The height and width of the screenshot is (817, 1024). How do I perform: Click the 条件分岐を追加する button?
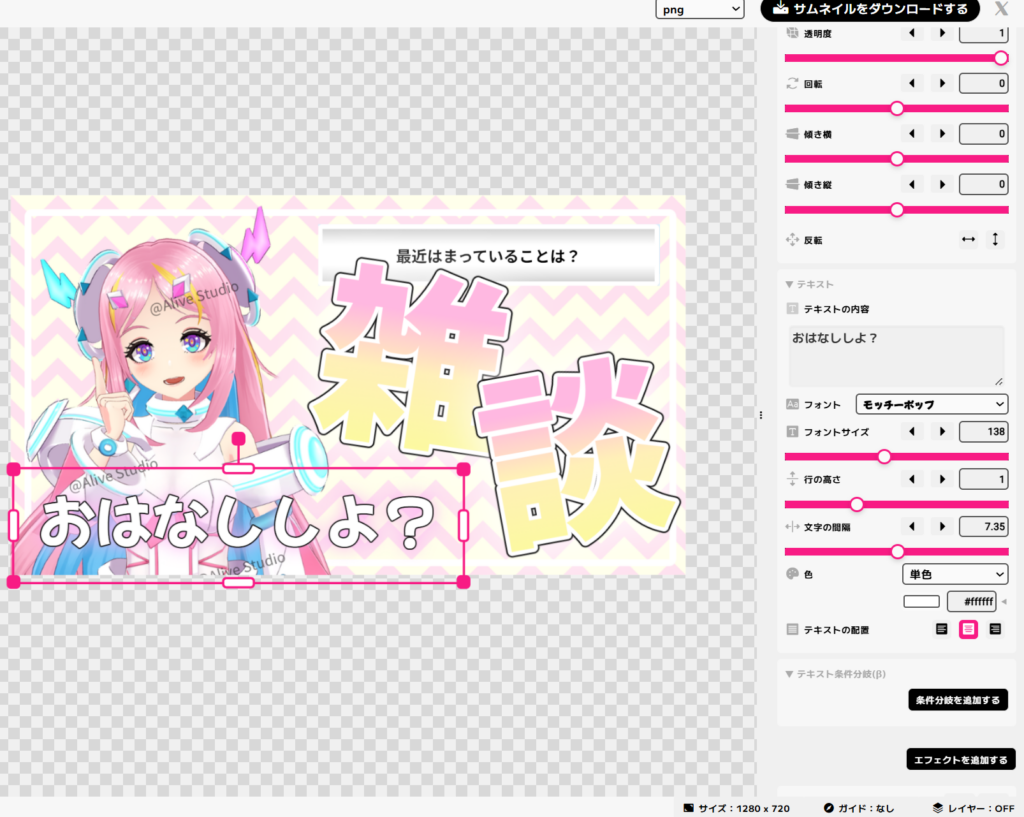[x=957, y=700]
